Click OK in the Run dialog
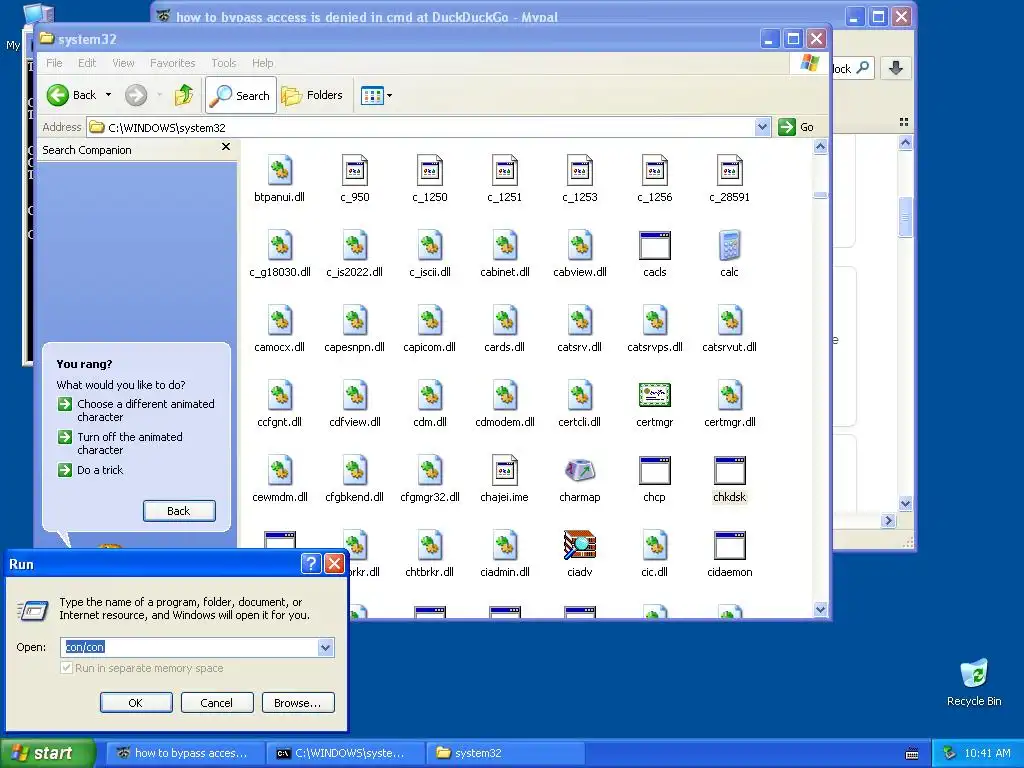 pos(136,703)
